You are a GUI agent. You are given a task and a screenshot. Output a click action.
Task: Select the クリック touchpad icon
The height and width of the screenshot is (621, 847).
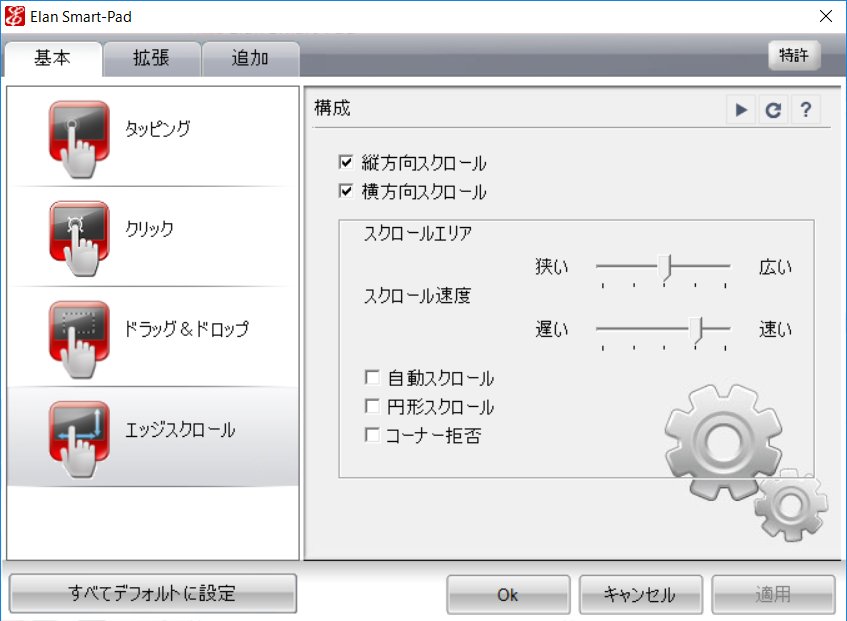[x=79, y=239]
